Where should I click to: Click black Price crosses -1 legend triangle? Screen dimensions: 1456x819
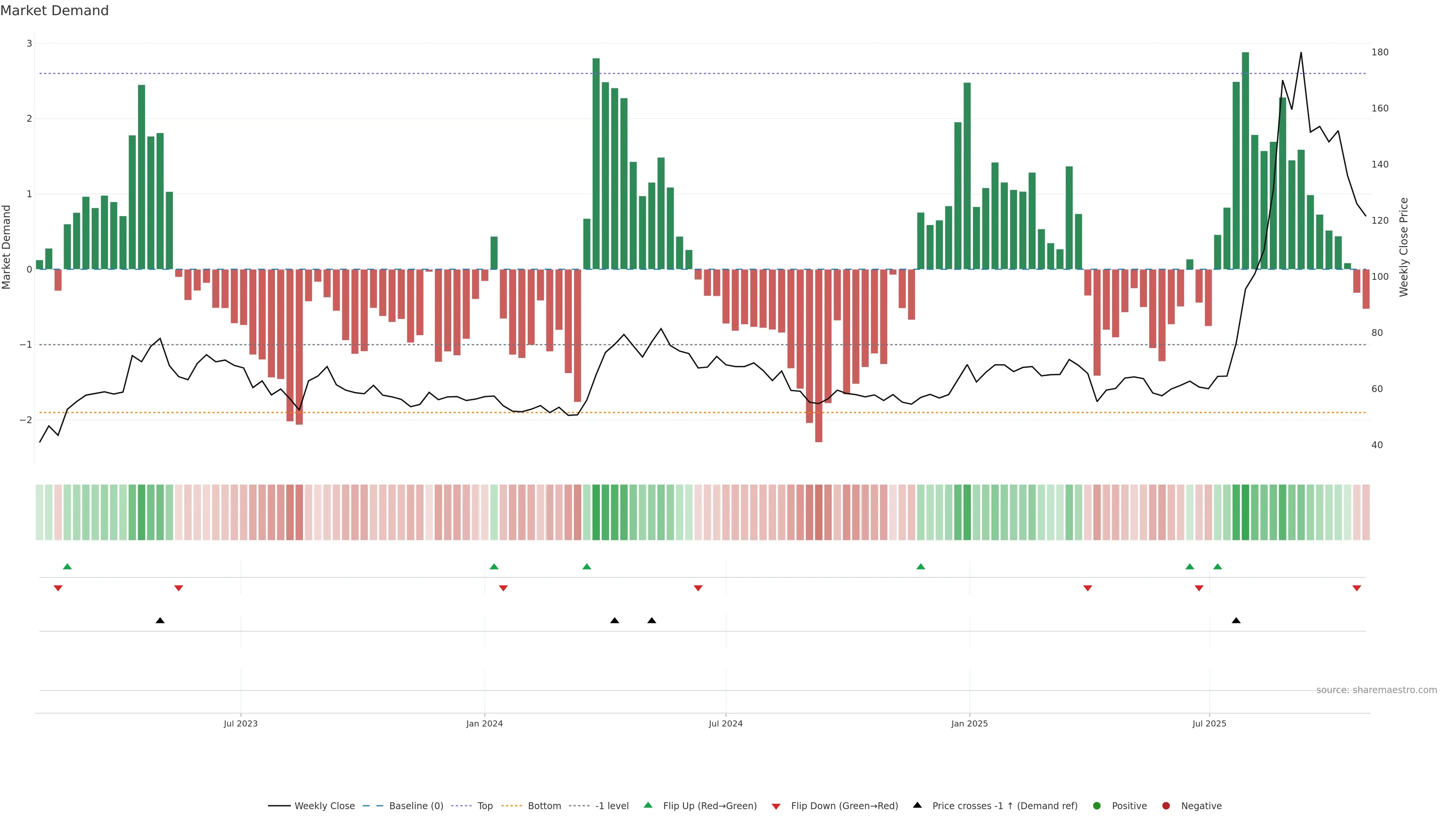pyautogui.click(x=917, y=805)
